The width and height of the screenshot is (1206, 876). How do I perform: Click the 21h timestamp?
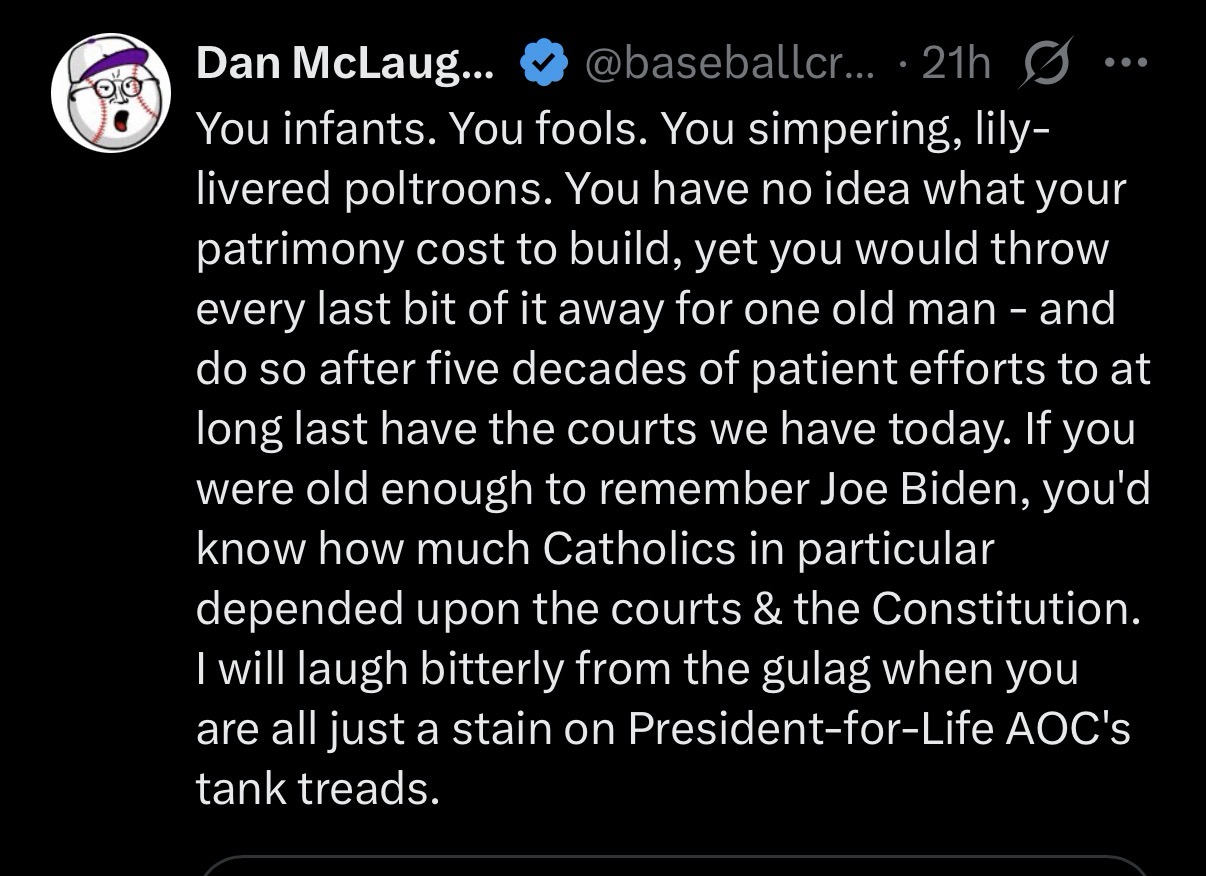coord(955,65)
